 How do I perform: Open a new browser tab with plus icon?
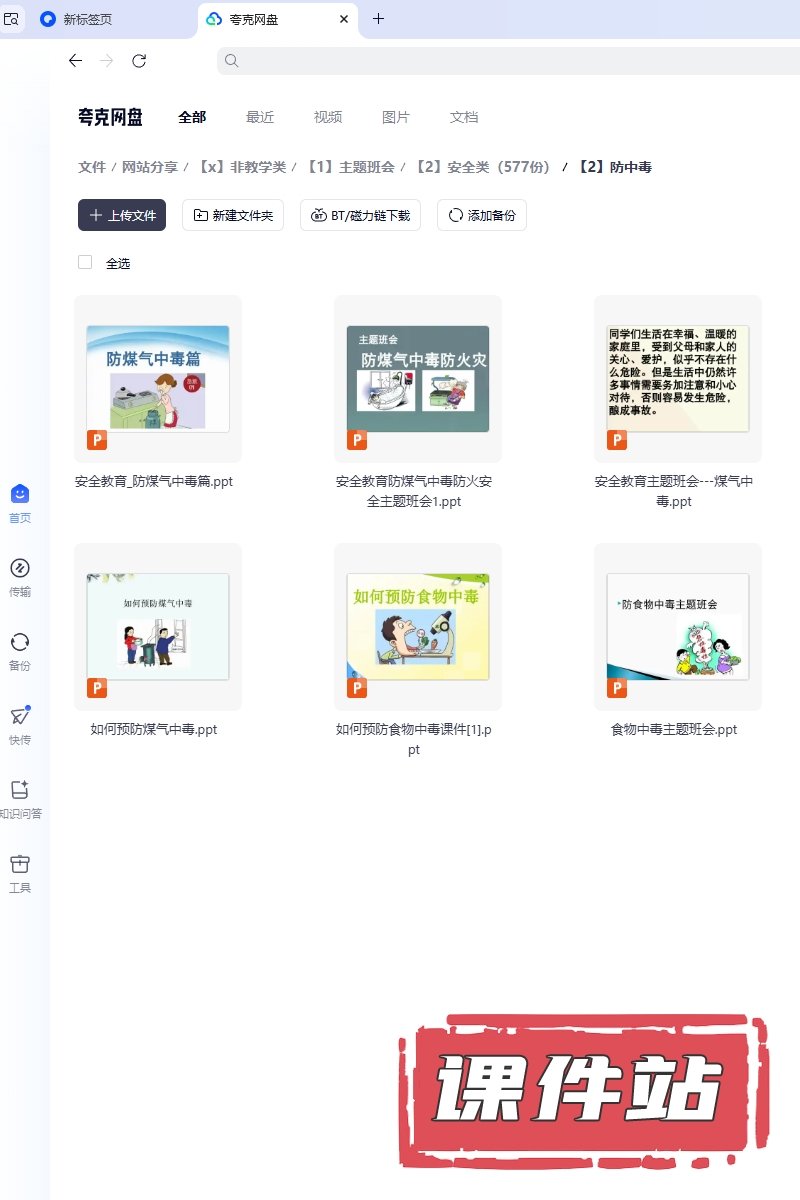[378, 19]
